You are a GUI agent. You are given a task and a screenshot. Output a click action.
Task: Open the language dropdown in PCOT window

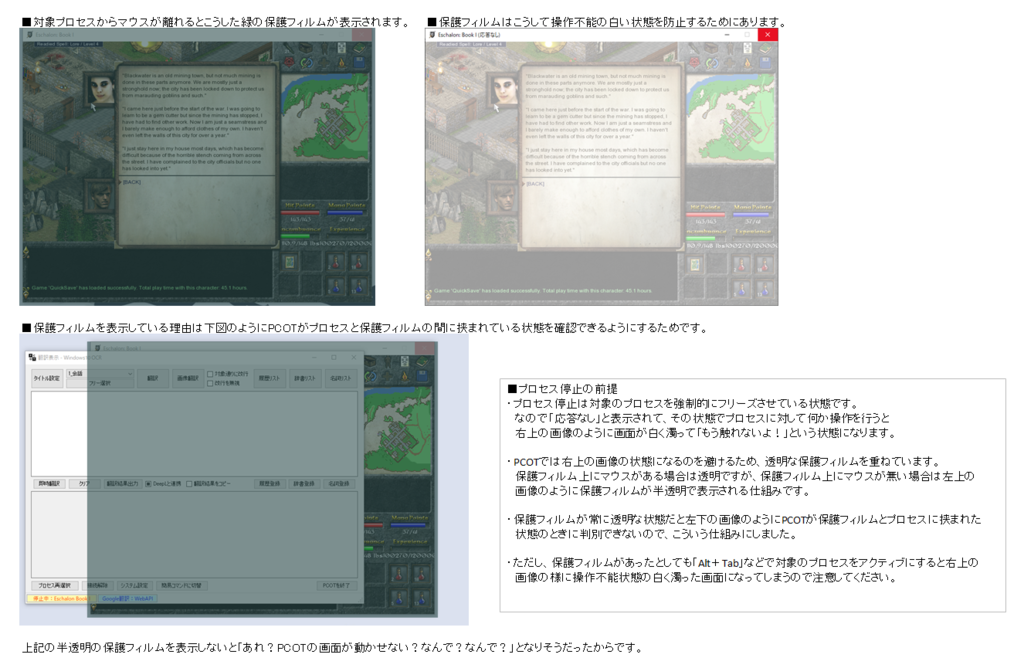click(100, 374)
